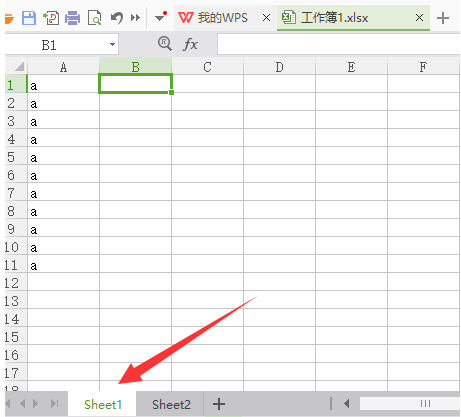Go to first sheet navigation arrow

(8, 404)
